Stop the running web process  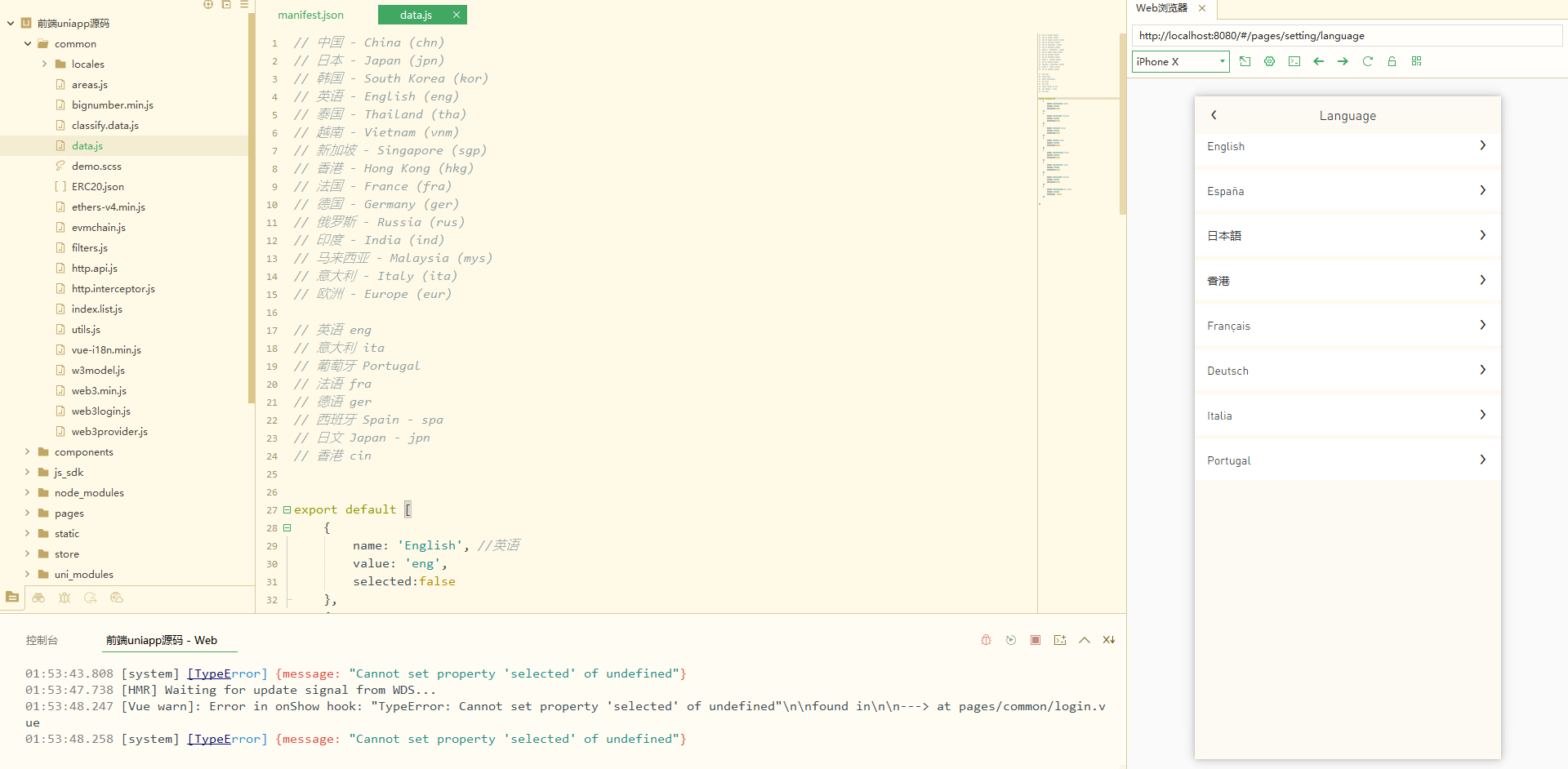tap(1036, 640)
